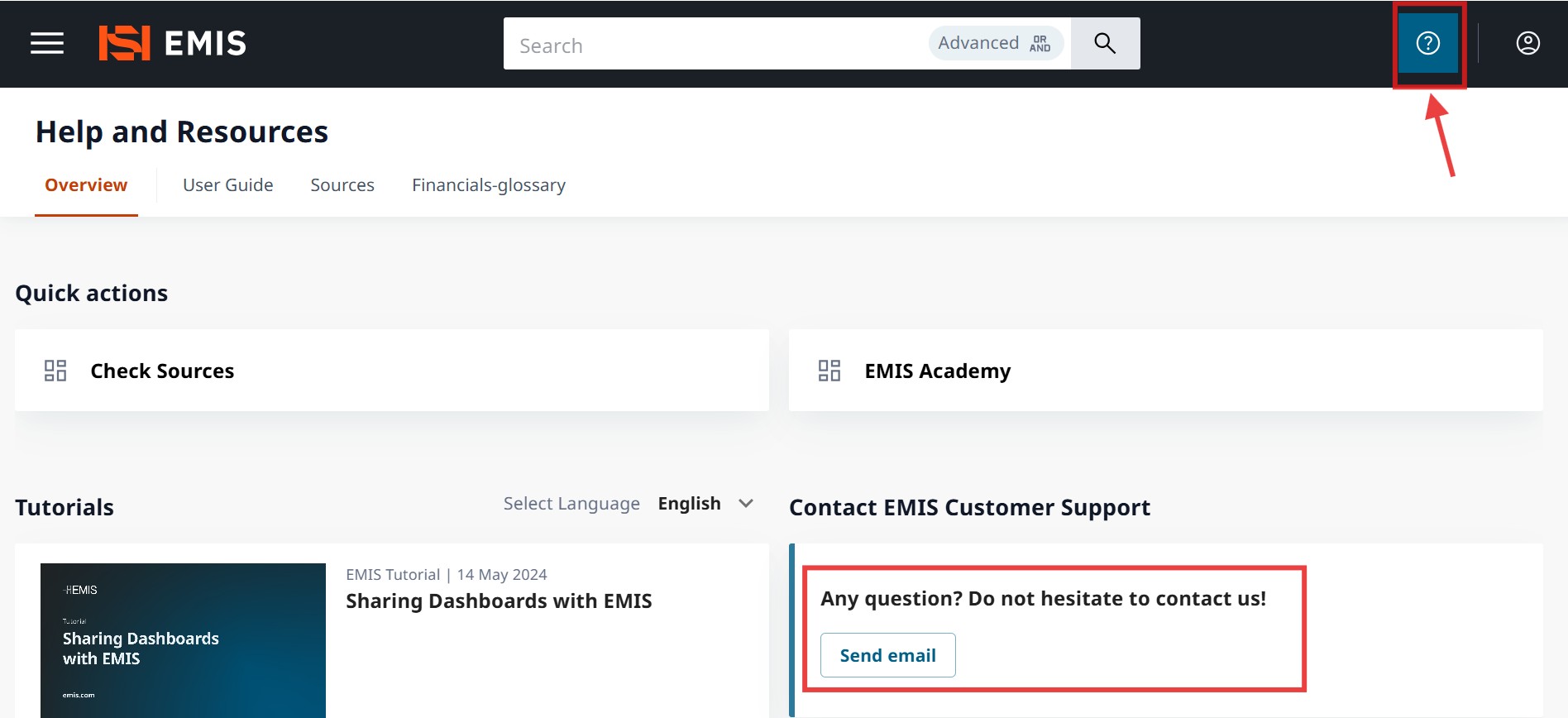
Task: Open the Financials-glossary tab
Action: [489, 185]
